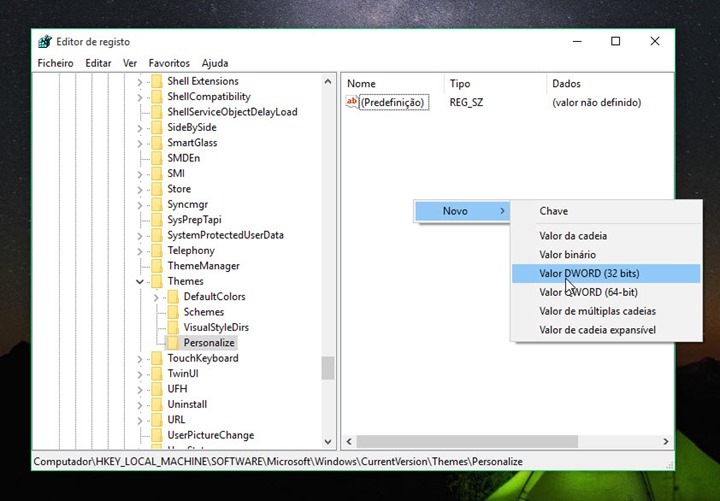Click the TouchKeyboard folder icon
Viewport: 720px width, 501px height.
(157, 358)
